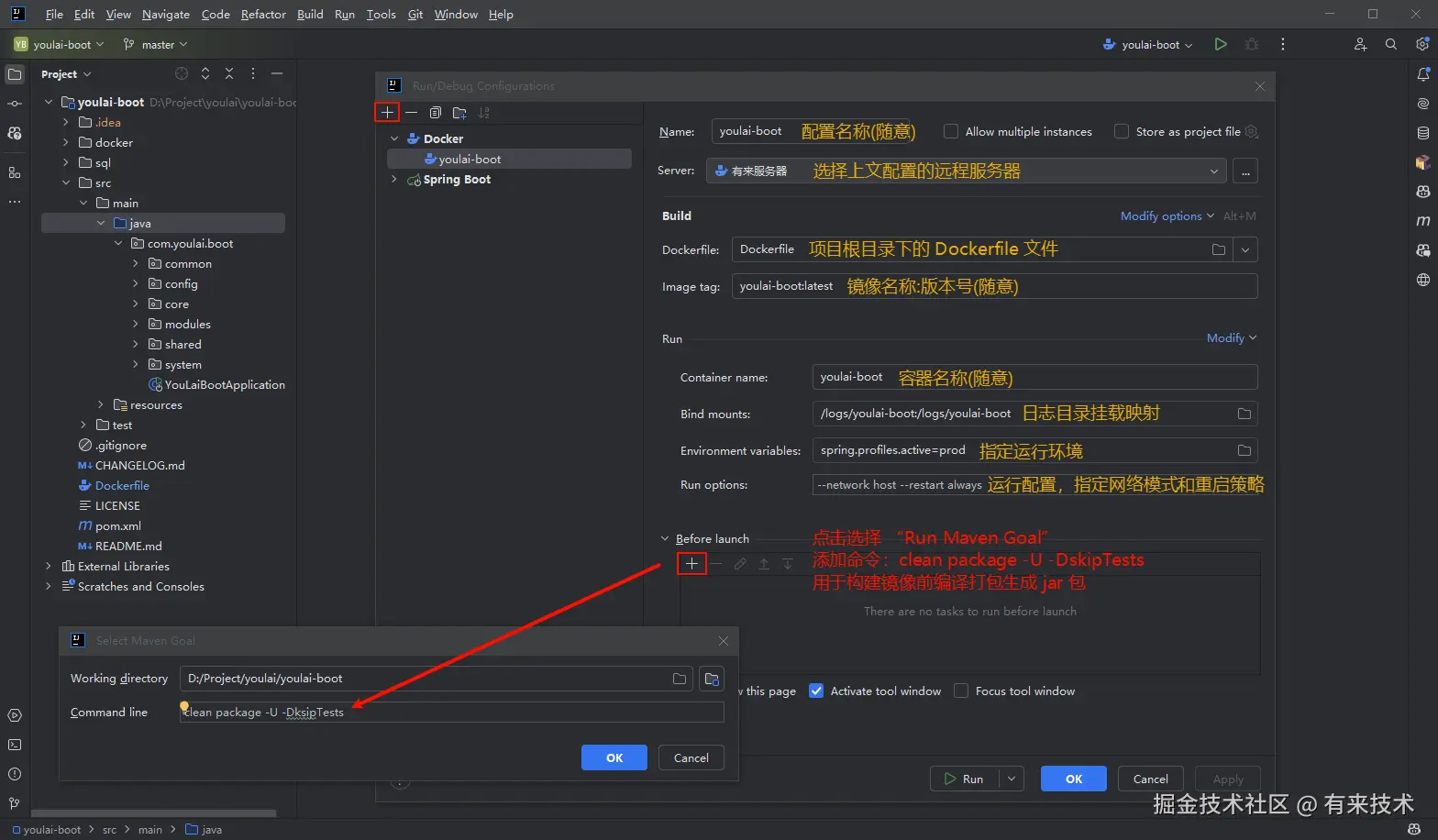Open the Terminal tool window icon
The width and height of the screenshot is (1438, 840).
(15, 745)
